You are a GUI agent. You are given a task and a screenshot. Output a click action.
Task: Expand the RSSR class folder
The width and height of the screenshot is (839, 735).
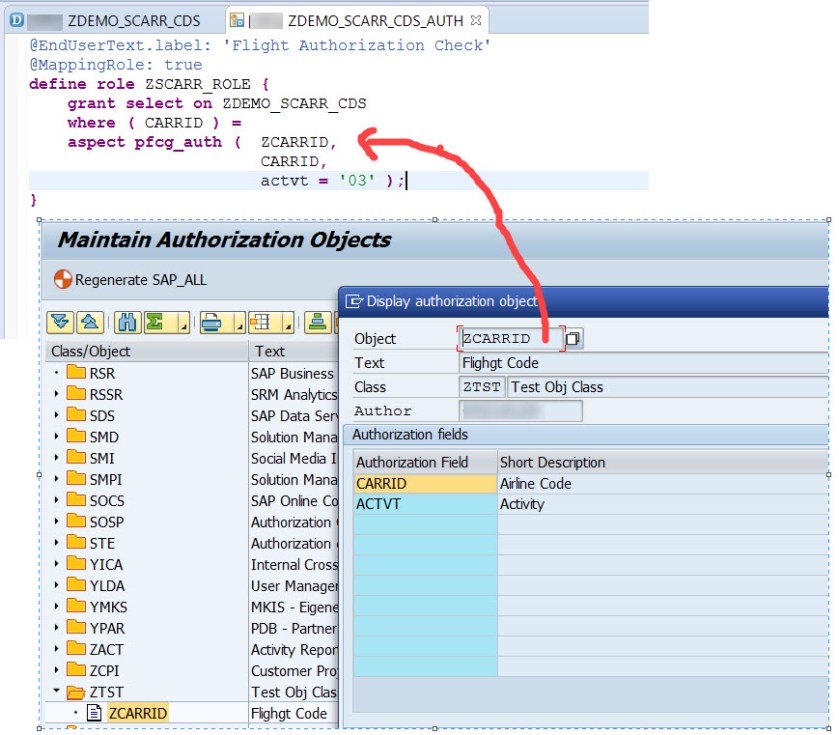tap(56, 394)
